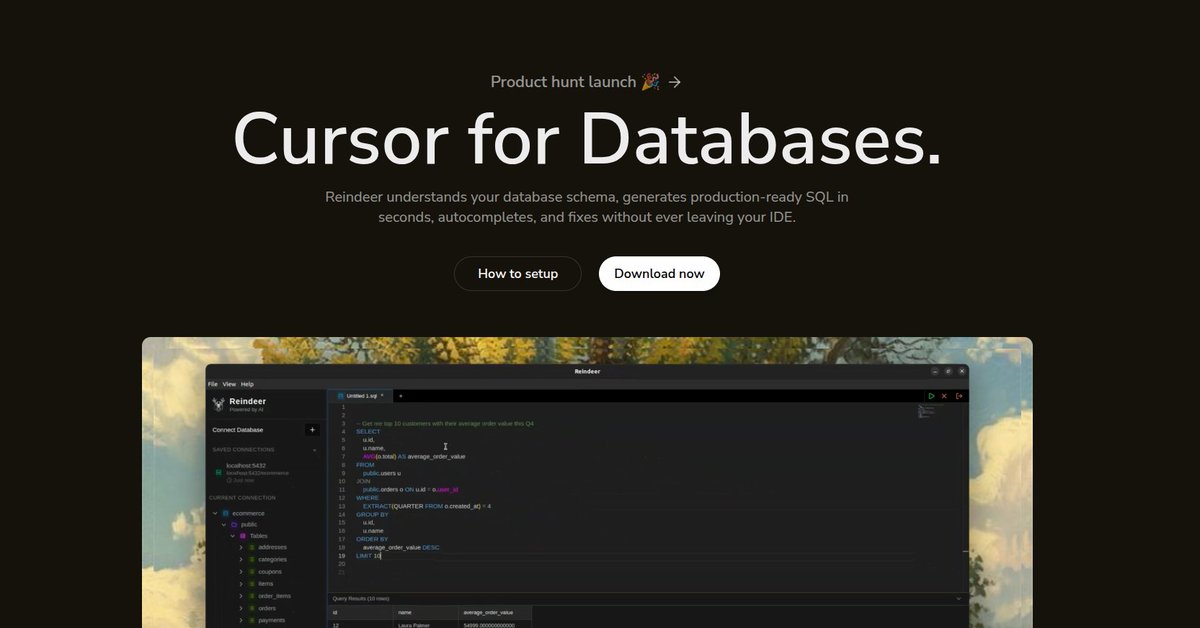Expand the order_items table chevron

coord(241,596)
